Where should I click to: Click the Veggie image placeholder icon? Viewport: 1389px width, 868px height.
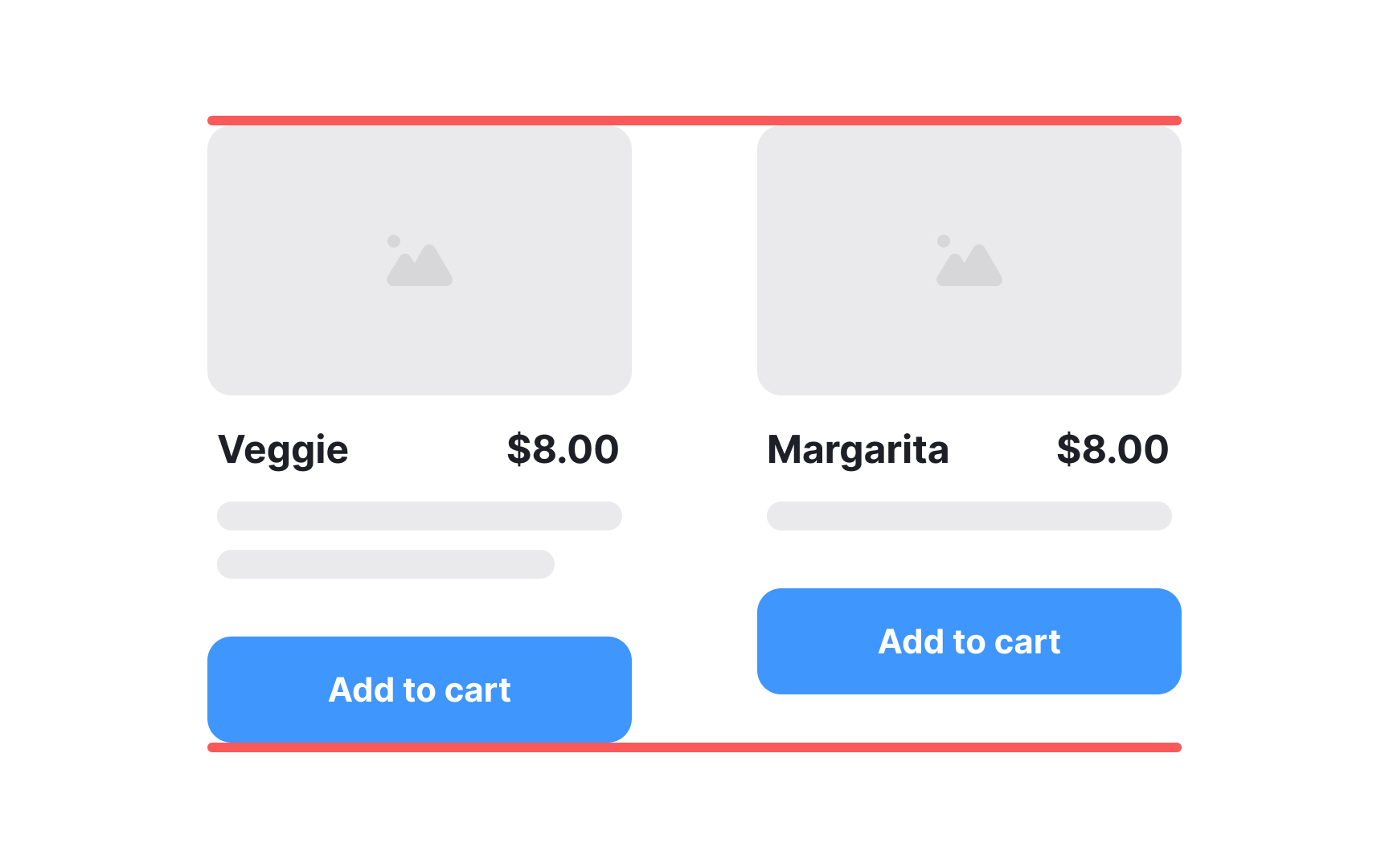pos(420,261)
